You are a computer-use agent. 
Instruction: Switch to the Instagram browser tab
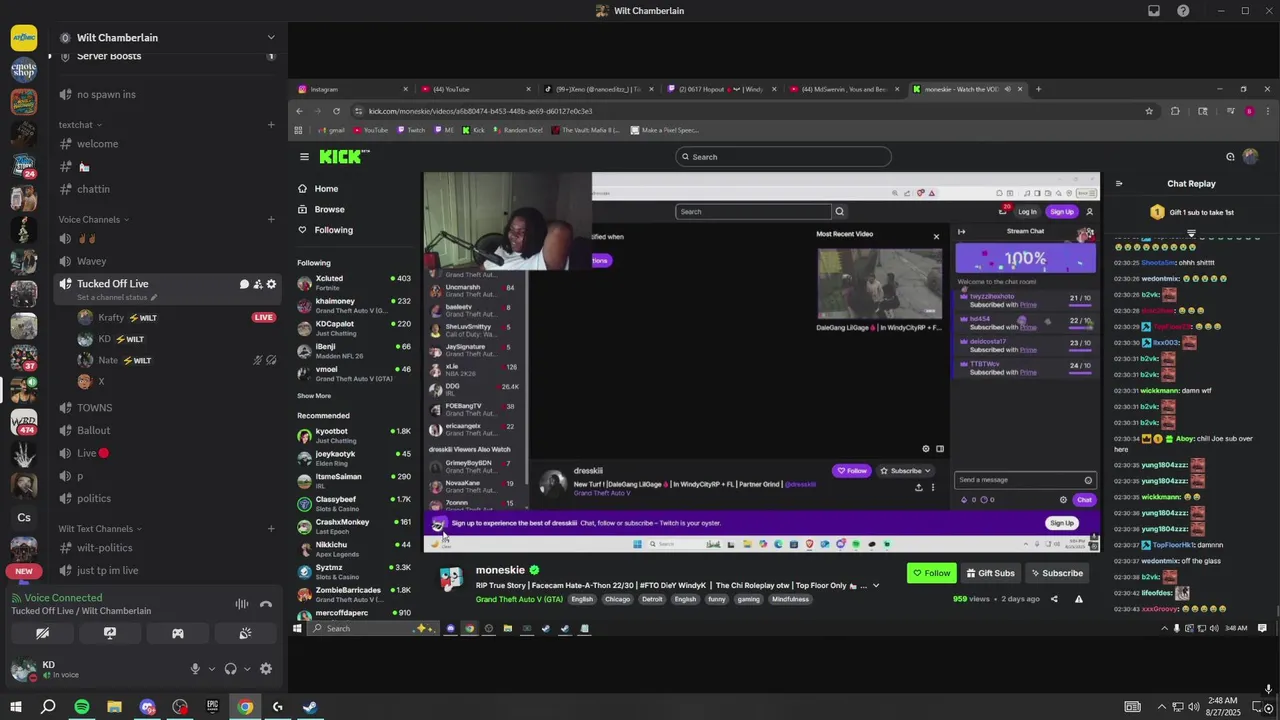pos(351,89)
